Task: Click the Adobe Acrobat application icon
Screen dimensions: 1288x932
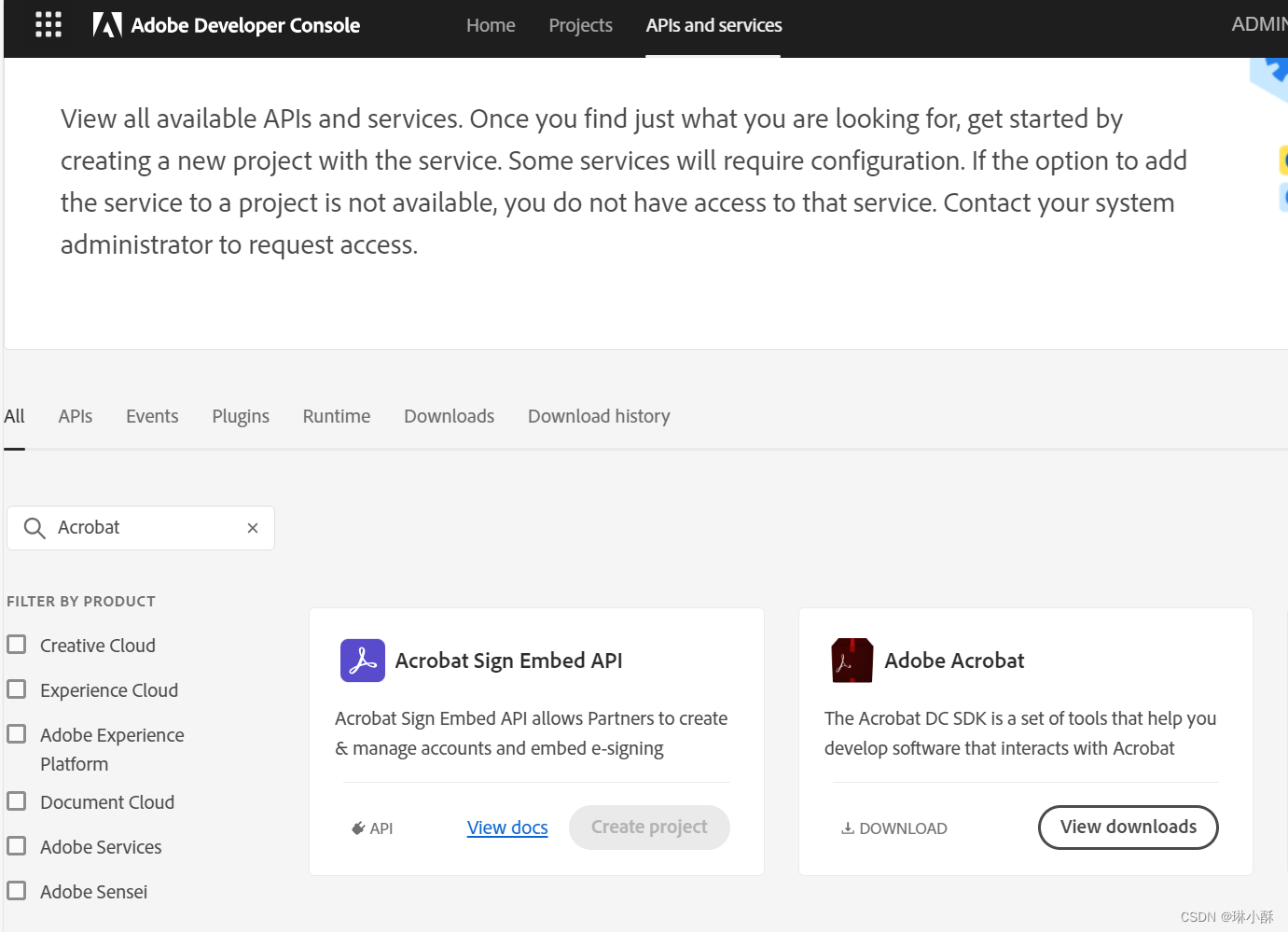Action: pos(851,660)
